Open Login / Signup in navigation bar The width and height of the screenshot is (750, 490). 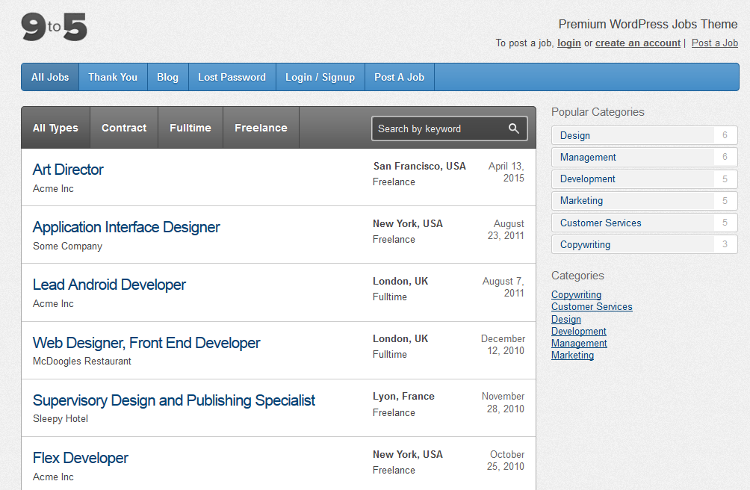click(x=320, y=77)
